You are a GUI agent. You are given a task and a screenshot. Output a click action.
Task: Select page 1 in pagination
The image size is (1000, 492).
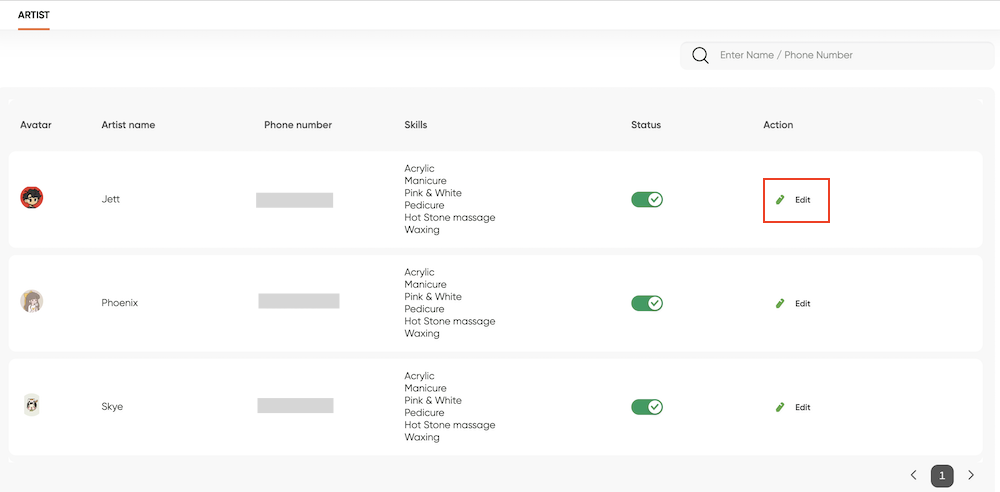[x=942, y=475]
